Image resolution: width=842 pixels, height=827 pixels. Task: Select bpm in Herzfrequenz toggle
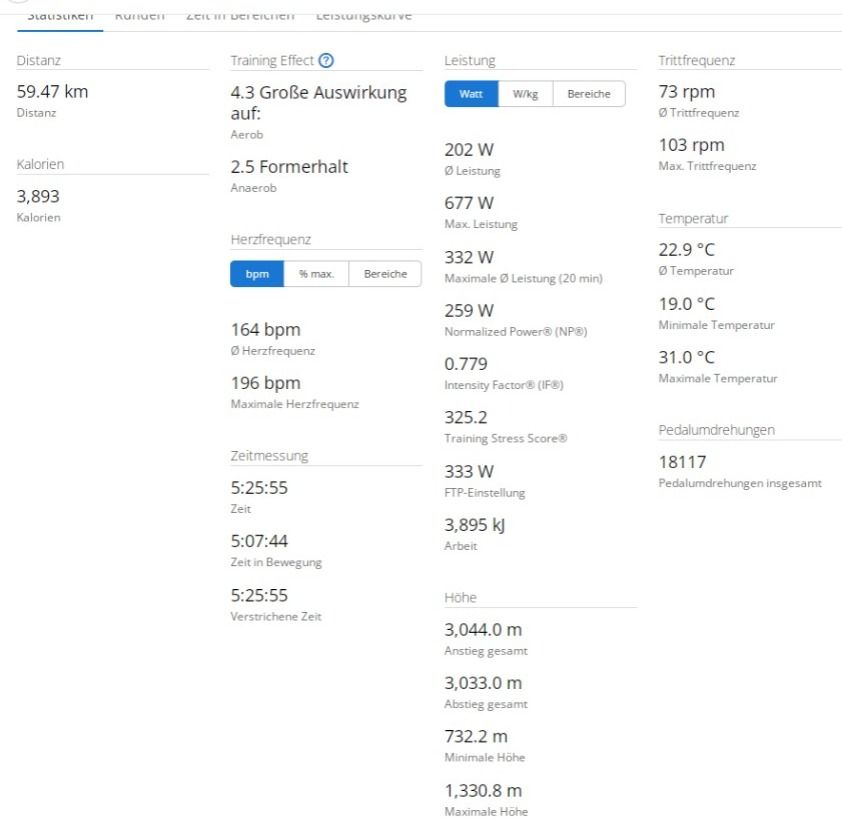click(x=257, y=275)
